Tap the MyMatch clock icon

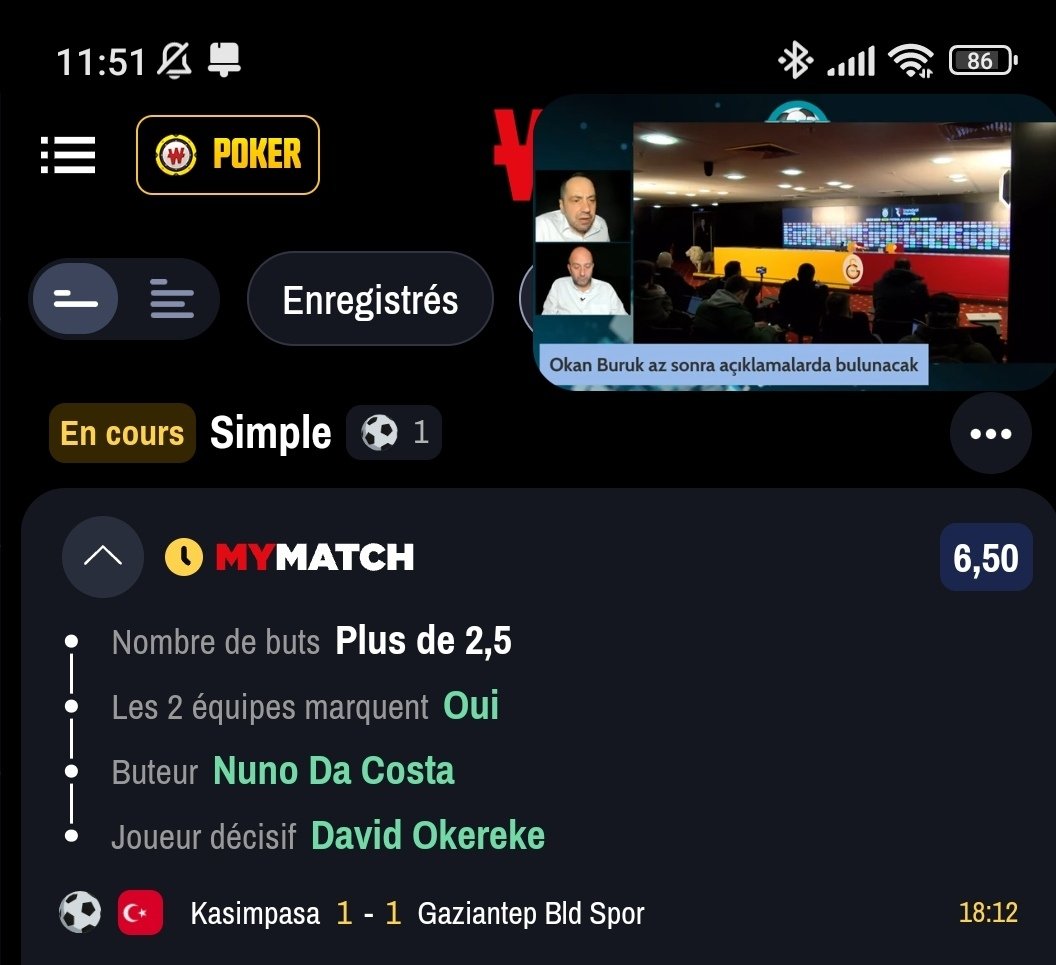tap(183, 557)
